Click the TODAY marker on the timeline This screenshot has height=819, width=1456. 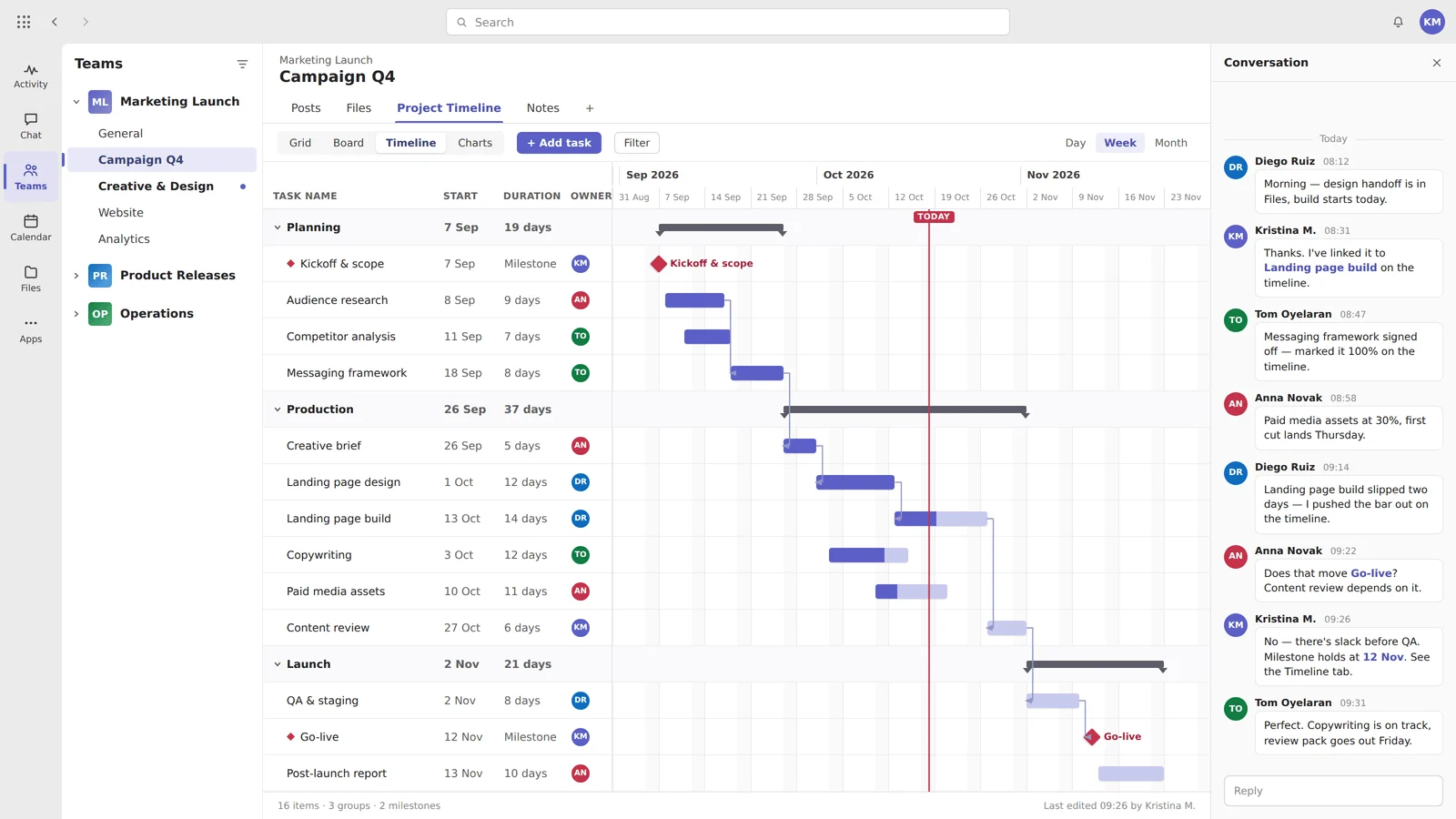click(934, 217)
